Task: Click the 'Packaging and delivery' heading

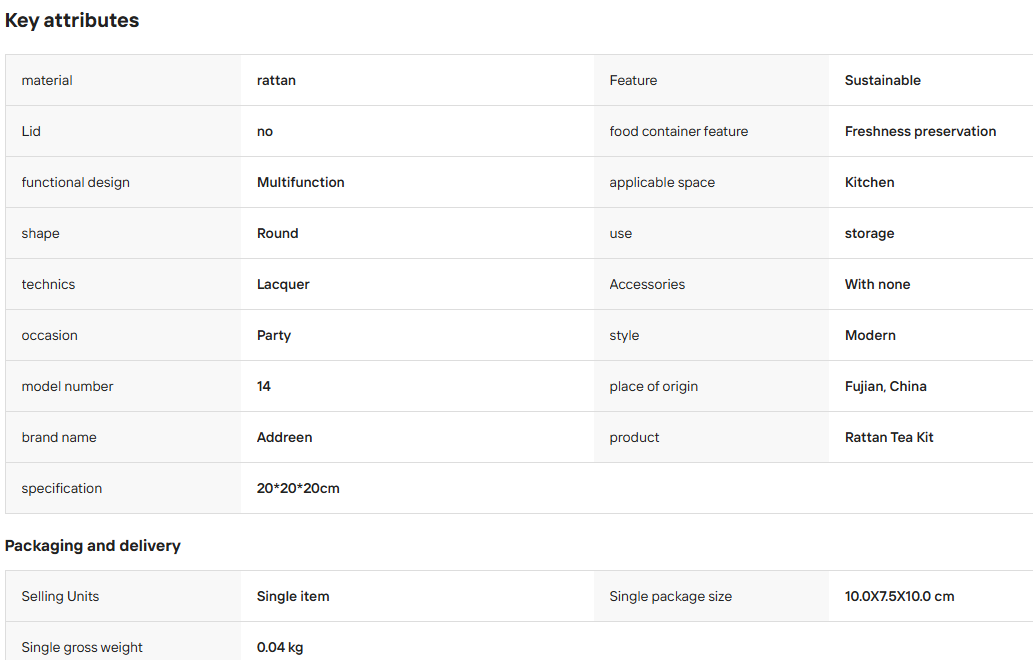Action: coord(92,546)
